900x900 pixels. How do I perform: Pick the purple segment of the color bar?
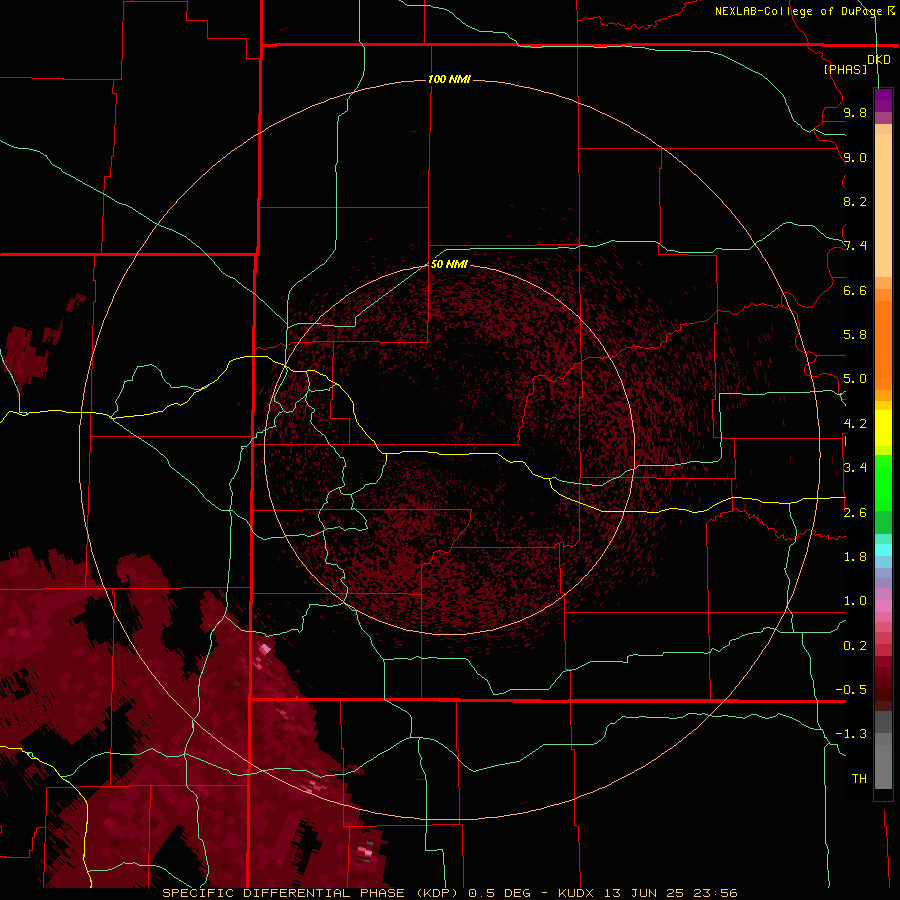(x=883, y=101)
